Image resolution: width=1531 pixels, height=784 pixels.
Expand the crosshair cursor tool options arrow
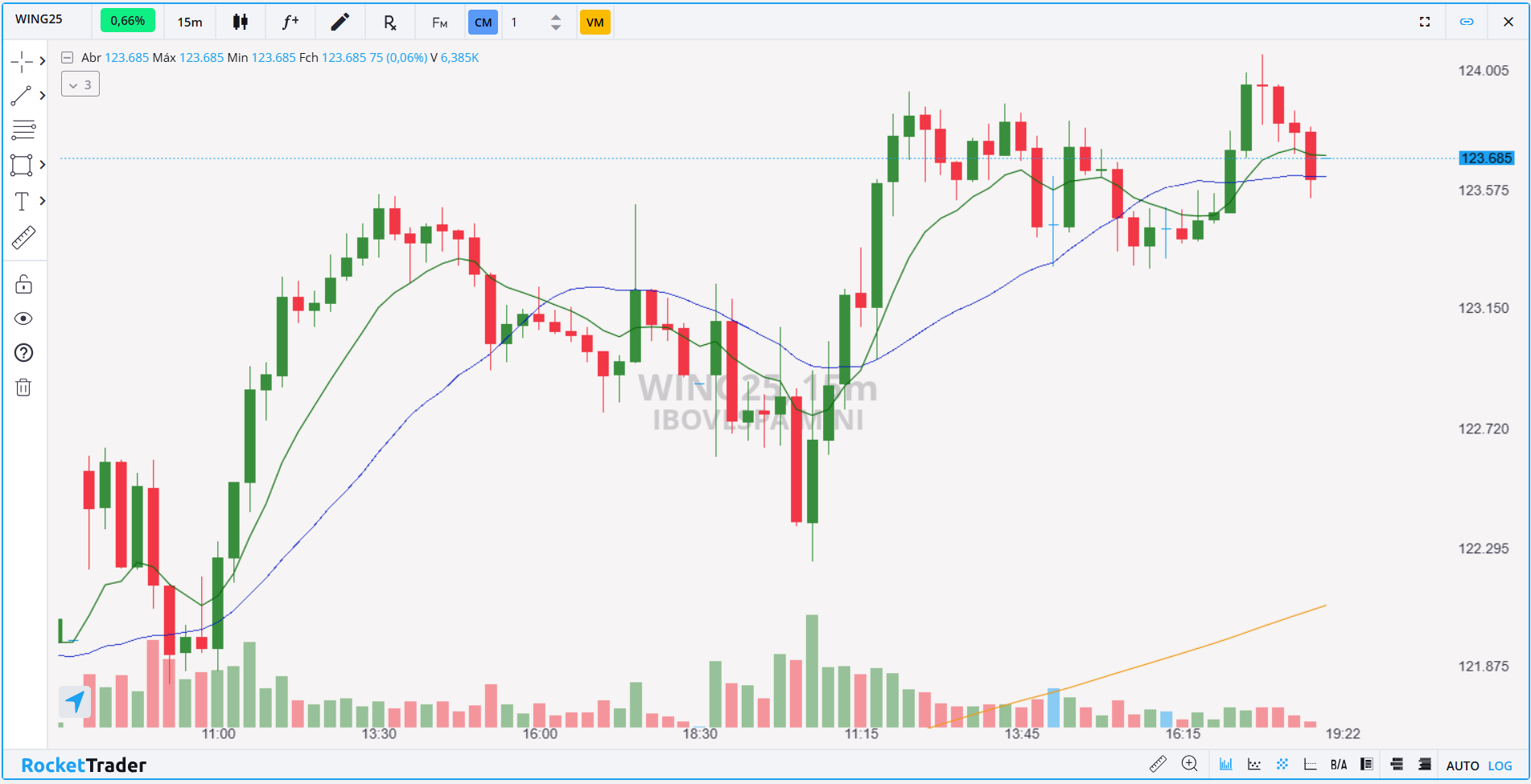(43, 61)
